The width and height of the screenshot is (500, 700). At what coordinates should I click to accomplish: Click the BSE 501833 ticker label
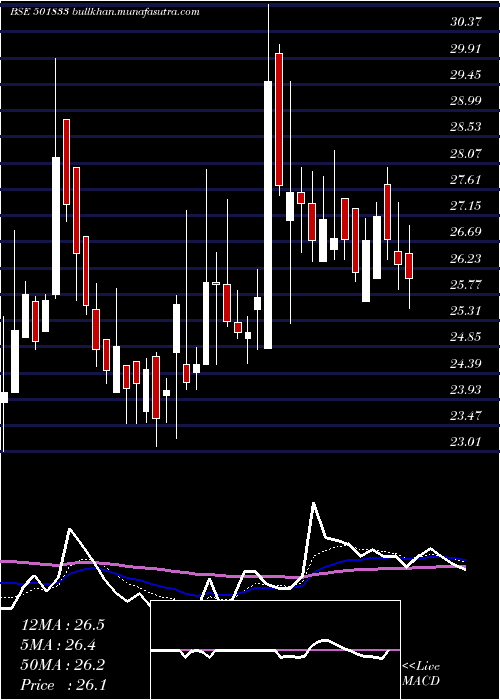tap(38, 12)
